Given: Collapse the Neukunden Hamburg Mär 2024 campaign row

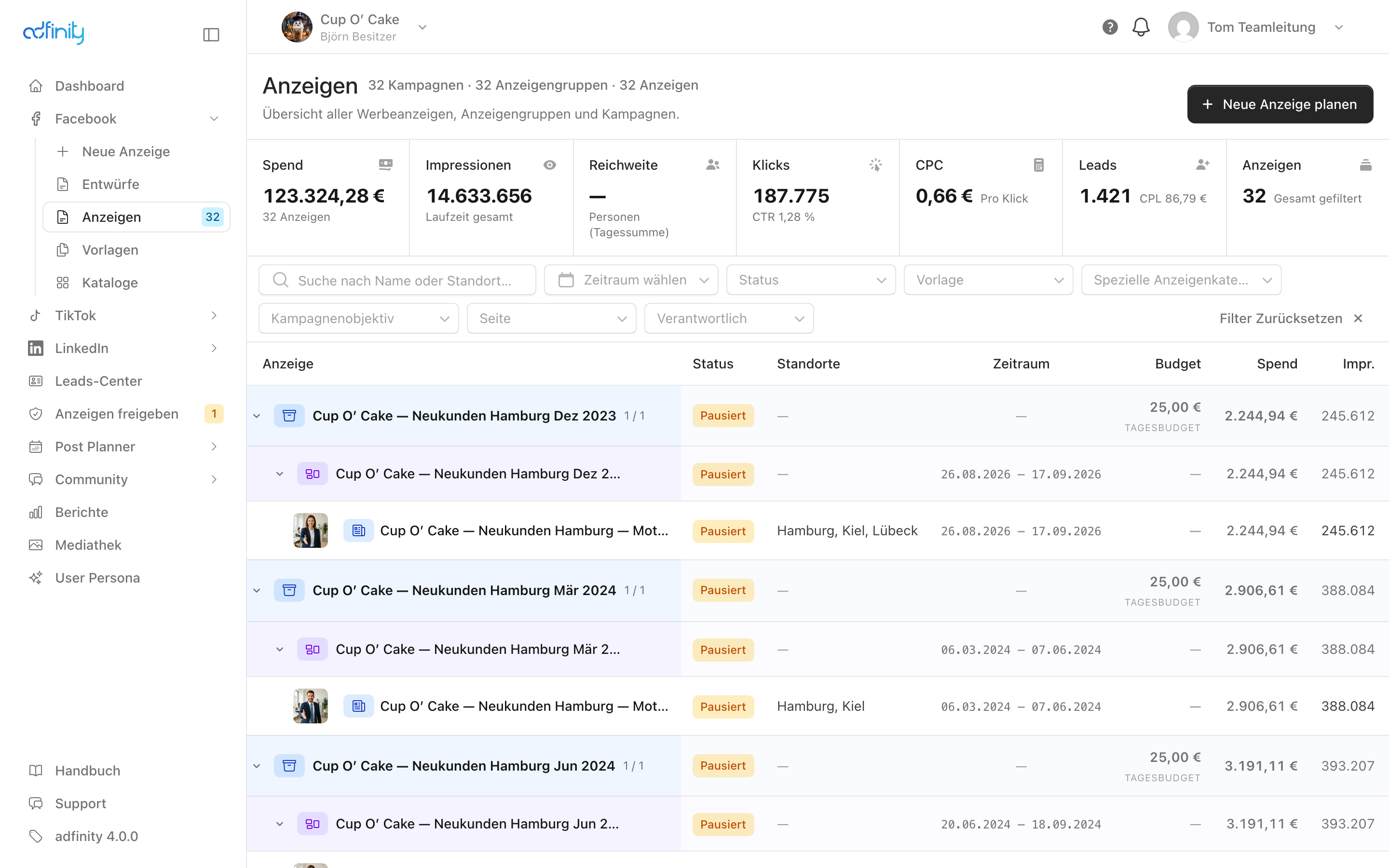Looking at the screenshot, I should [257, 590].
